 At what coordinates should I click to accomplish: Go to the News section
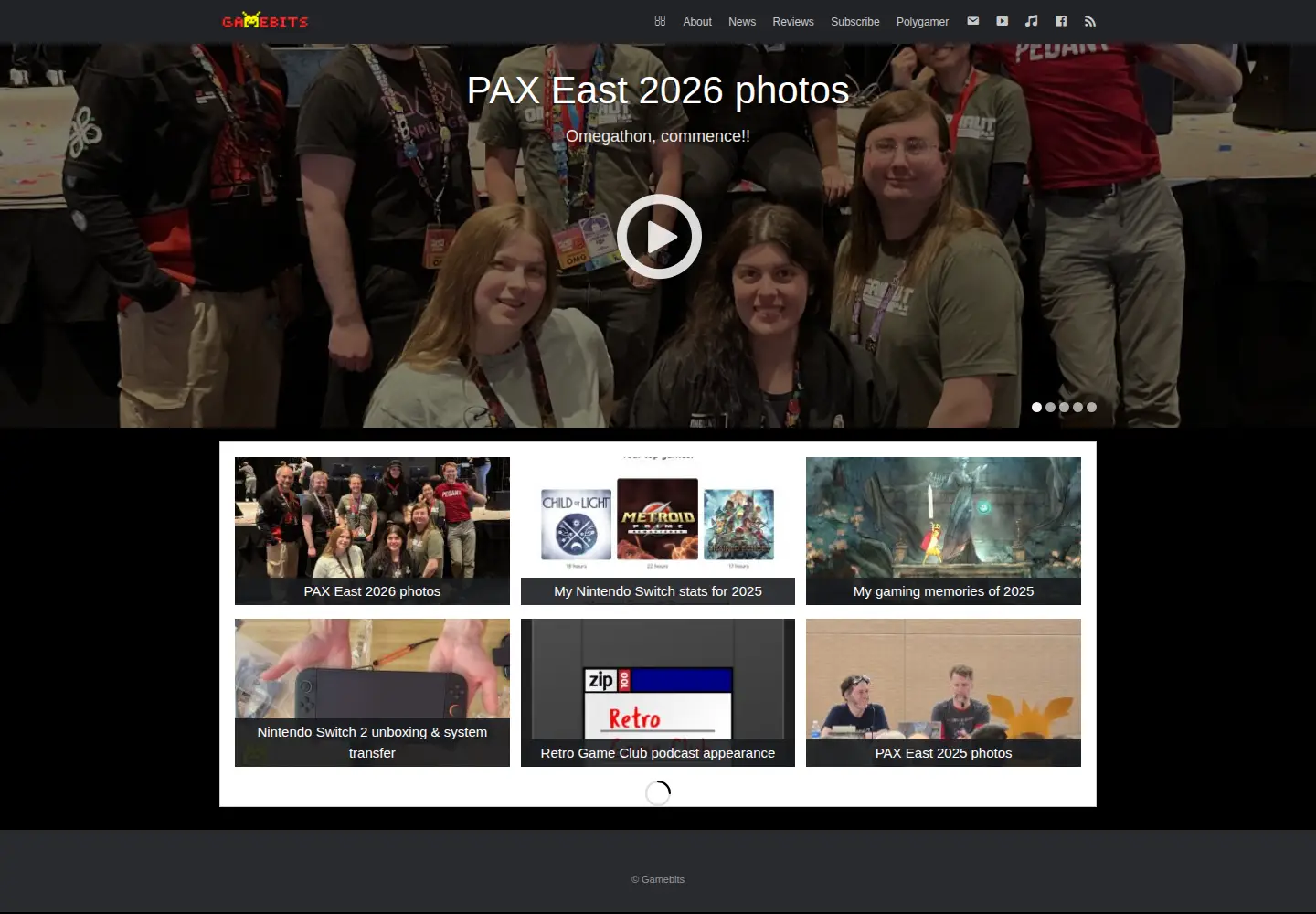coord(742,22)
